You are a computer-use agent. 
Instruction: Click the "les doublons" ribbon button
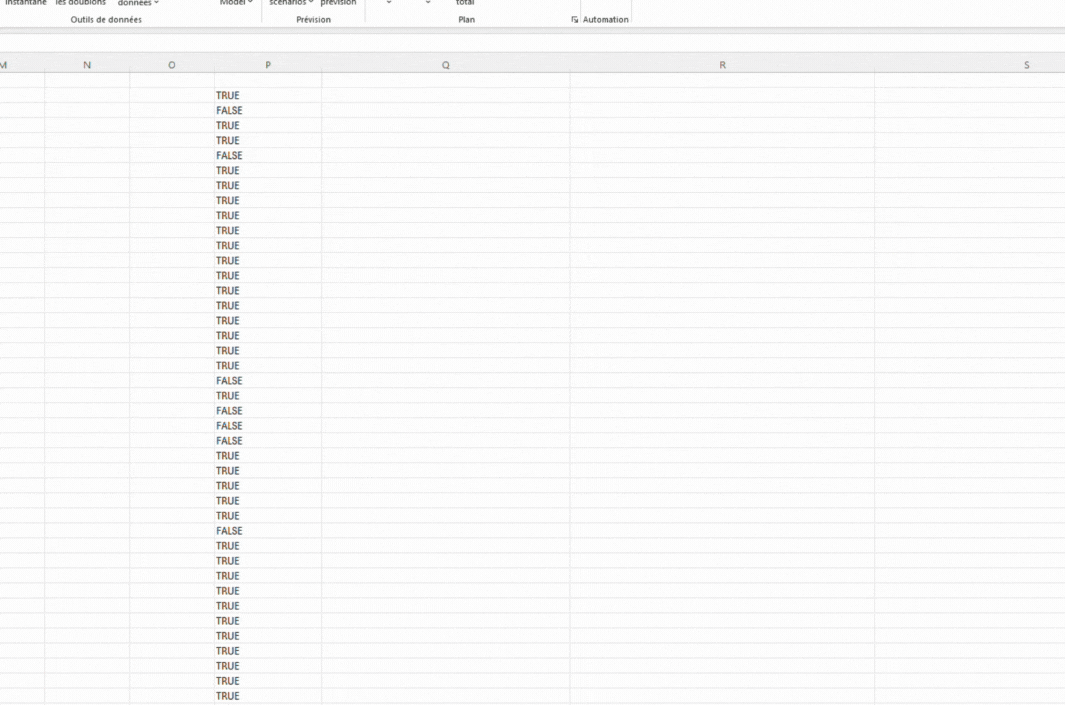coord(80,3)
